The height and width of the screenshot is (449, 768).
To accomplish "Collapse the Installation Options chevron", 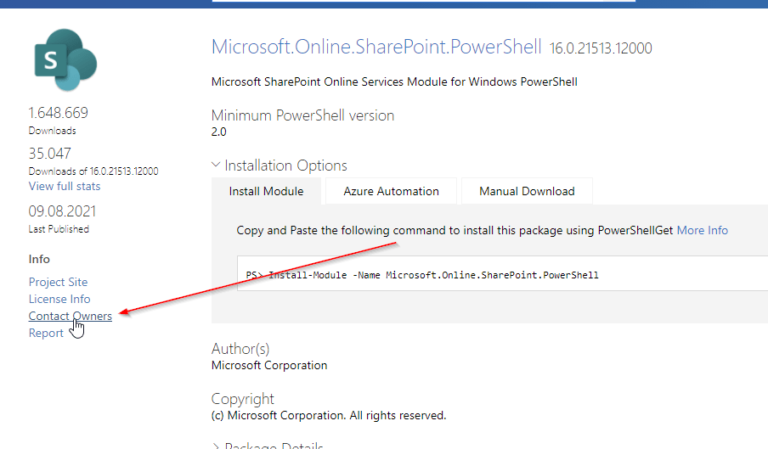I will tap(216, 165).
